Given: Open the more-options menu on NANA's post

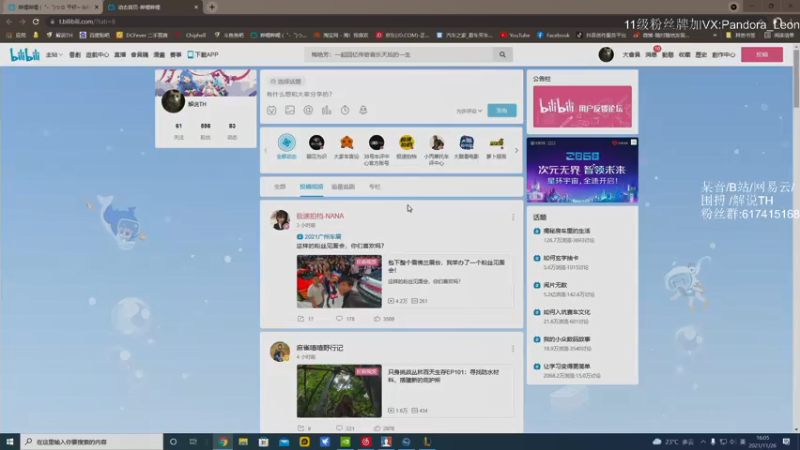Looking at the screenshot, I should coord(513,217).
